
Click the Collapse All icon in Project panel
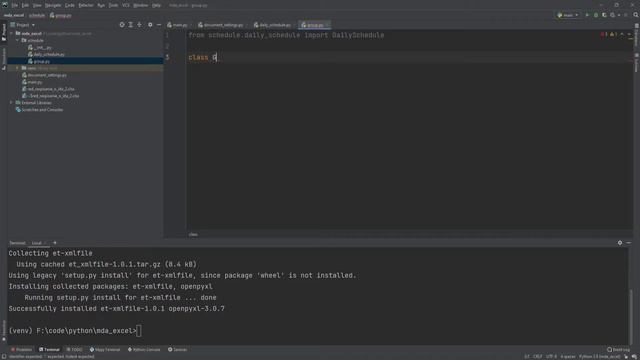coord(140,25)
